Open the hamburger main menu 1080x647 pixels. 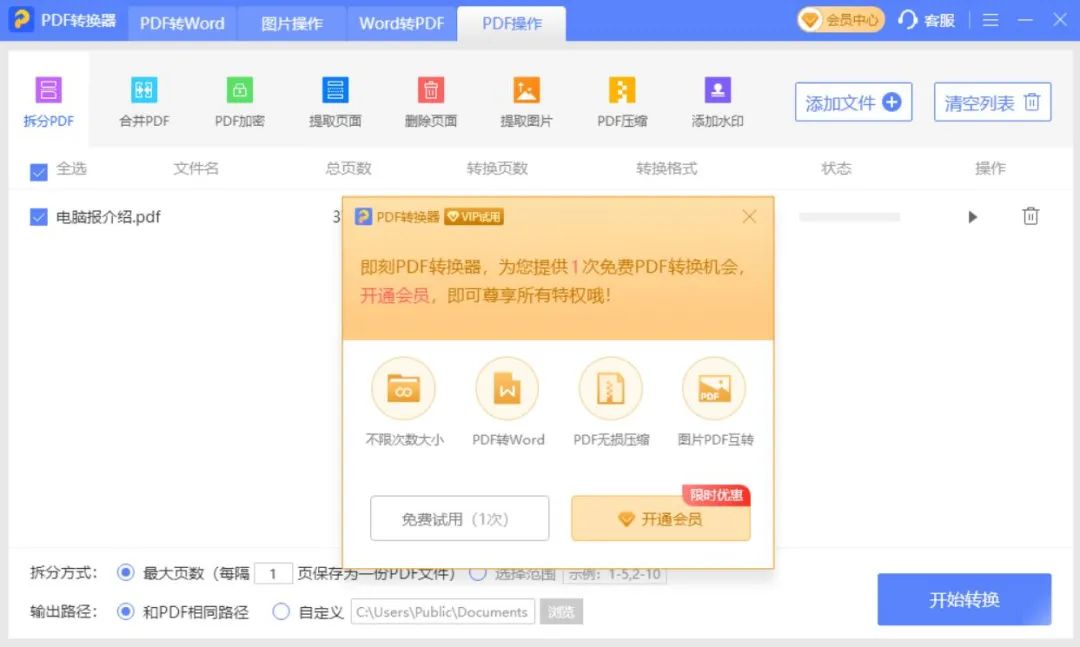(x=990, y=20)
